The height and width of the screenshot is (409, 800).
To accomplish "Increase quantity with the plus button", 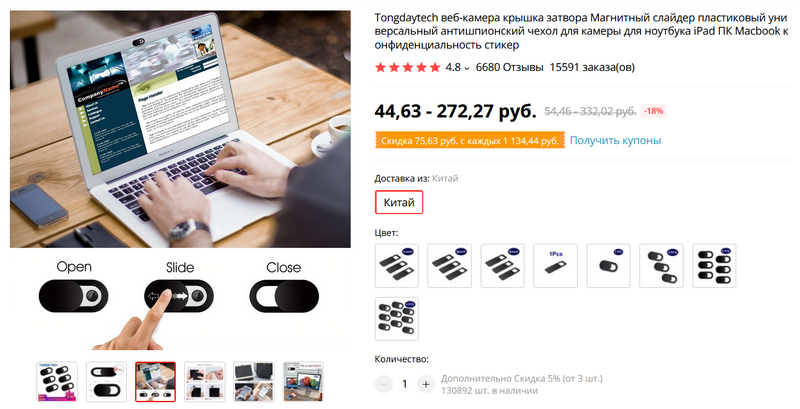I will pos(426,384).
